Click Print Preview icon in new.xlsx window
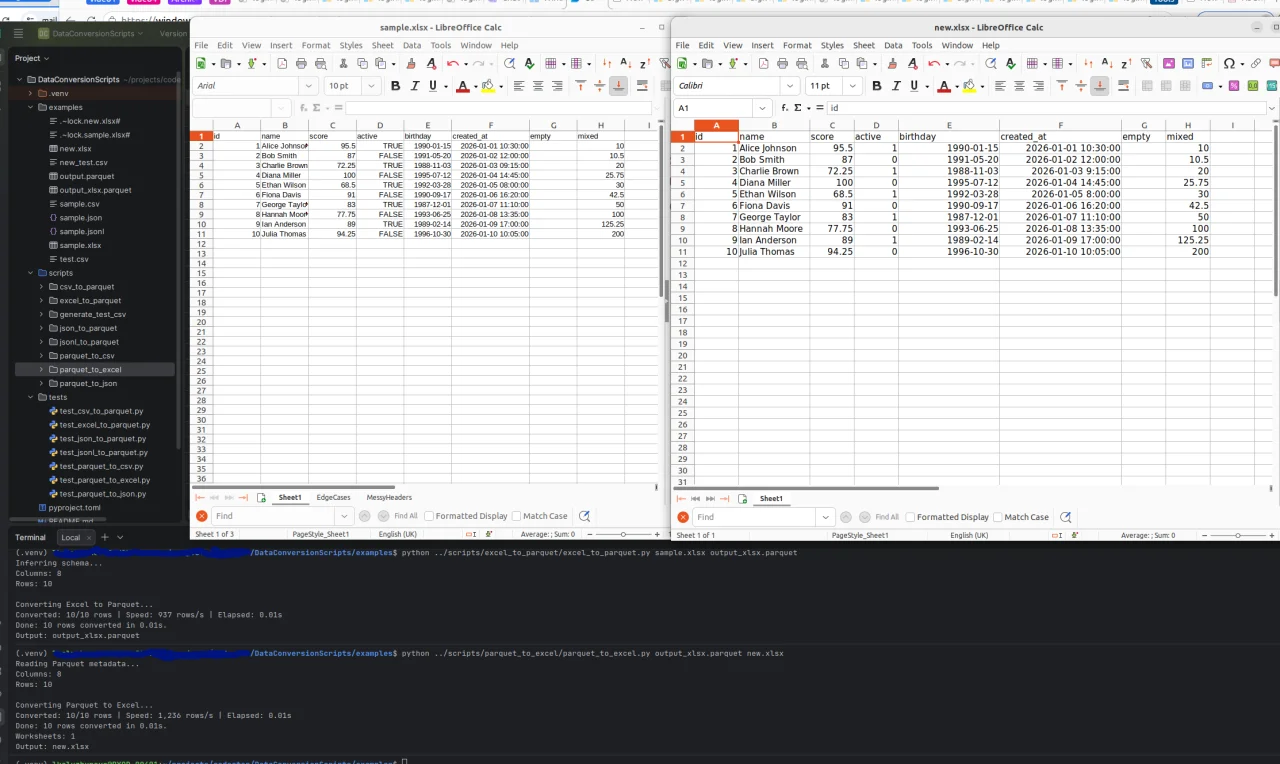 [x=802, y=63]
